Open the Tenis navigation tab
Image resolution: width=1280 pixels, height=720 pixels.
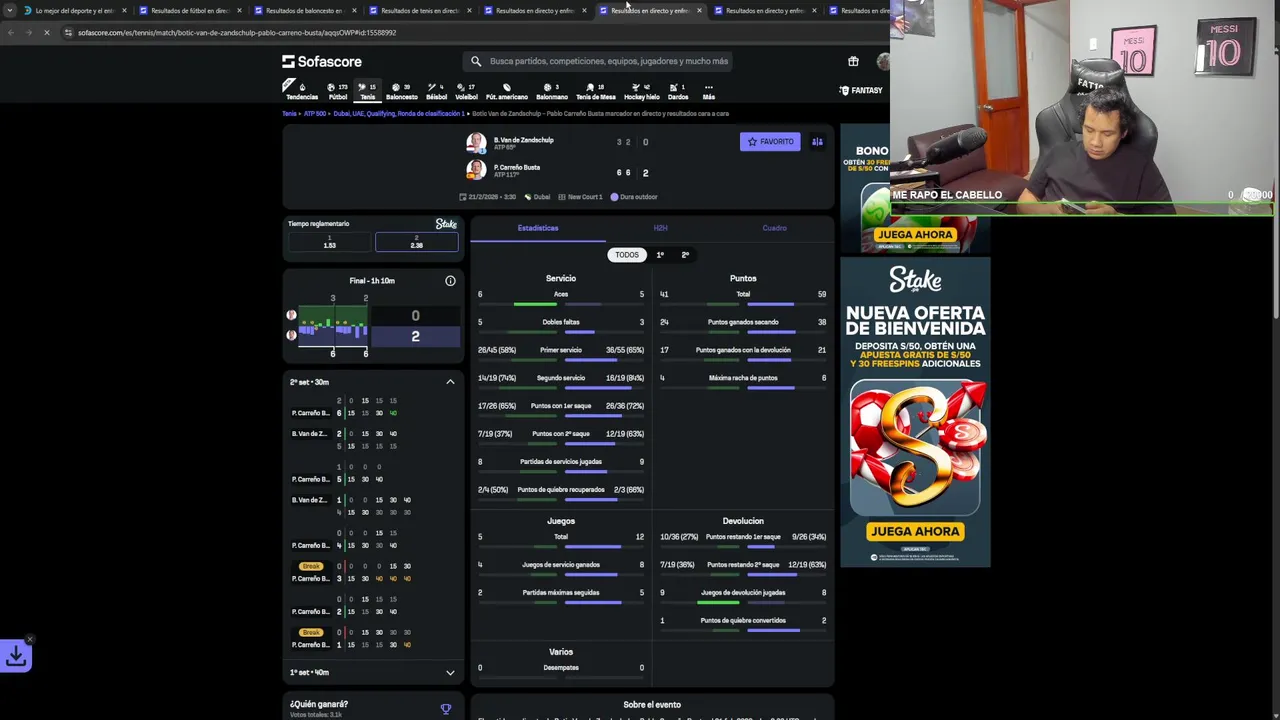[368, 91]
